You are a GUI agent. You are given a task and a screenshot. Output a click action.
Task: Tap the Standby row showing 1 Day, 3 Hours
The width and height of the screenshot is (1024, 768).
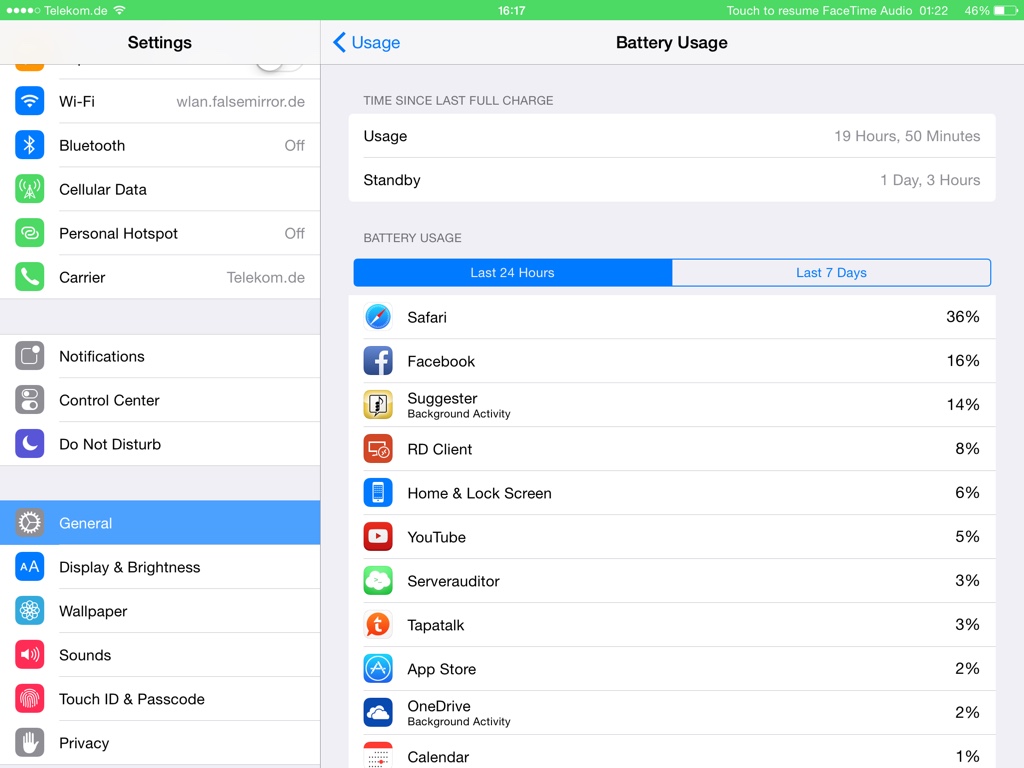(672, 180)
